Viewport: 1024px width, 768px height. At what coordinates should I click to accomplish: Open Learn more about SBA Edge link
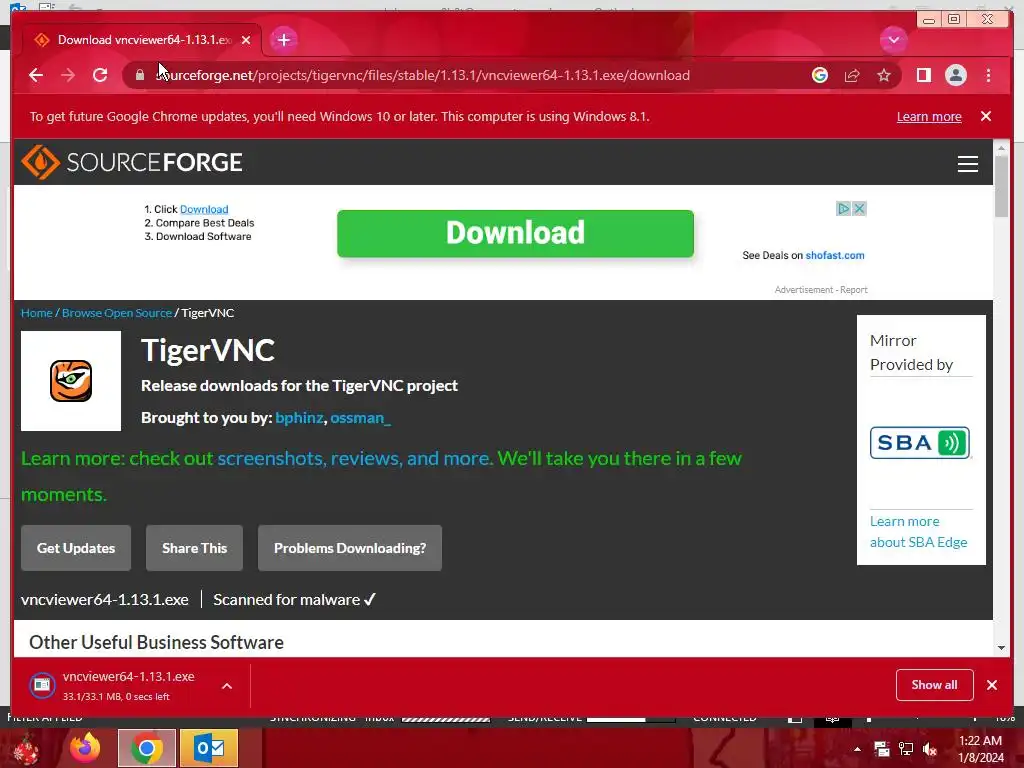coord(918,532)
